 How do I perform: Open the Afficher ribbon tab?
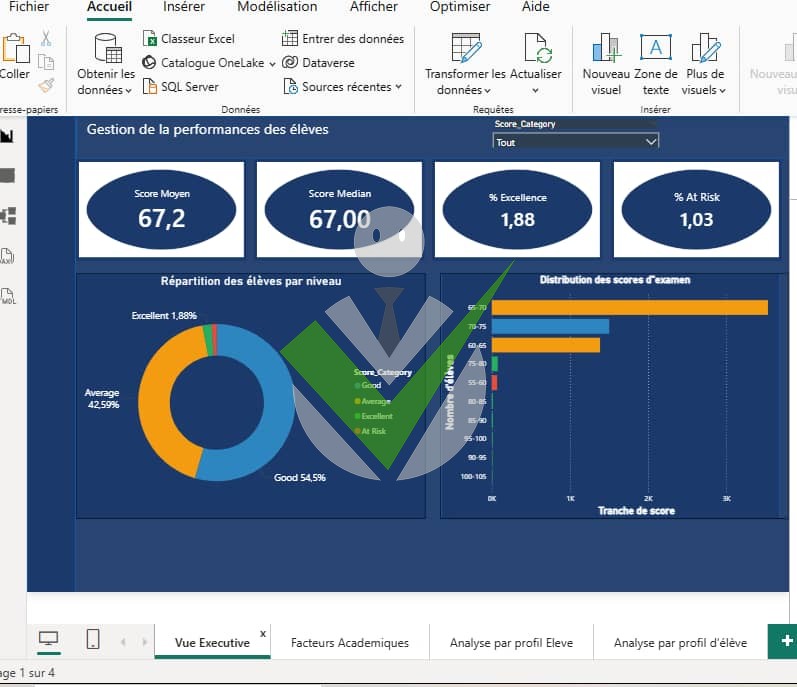point(374,7)
